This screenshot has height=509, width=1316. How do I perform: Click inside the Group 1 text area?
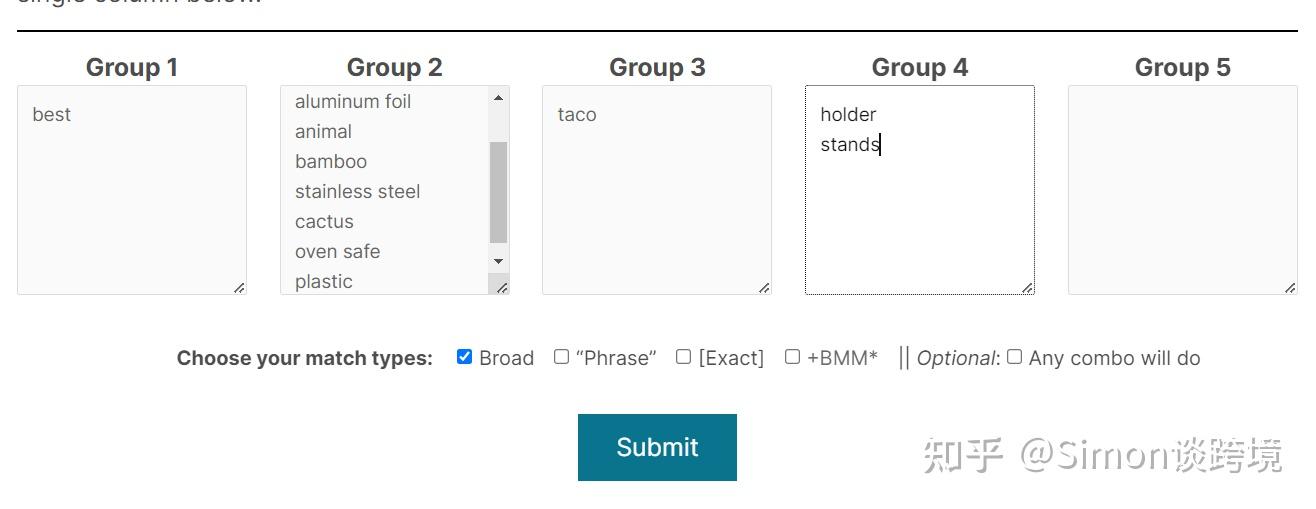(131, 190)
